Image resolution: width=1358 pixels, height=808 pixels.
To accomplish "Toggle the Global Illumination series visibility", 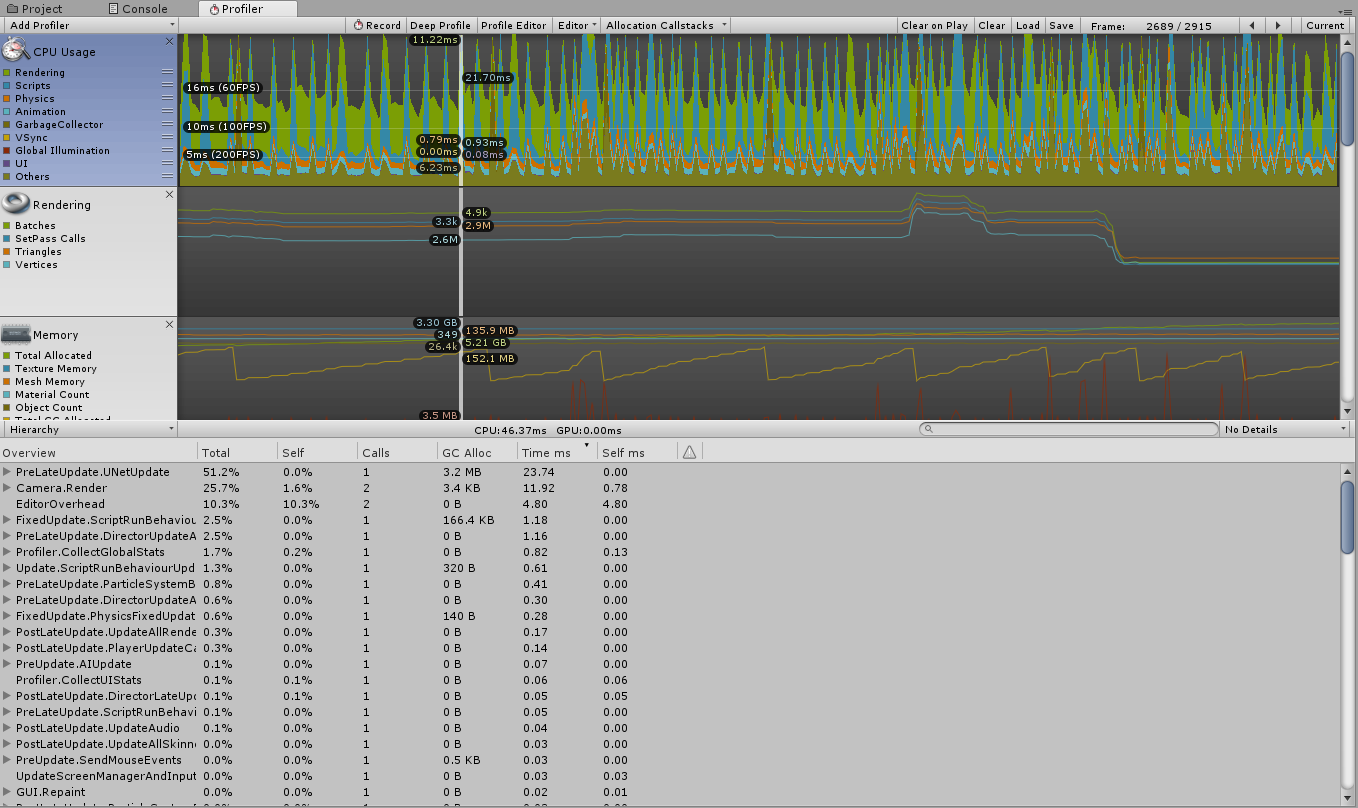I will [7, 151].
